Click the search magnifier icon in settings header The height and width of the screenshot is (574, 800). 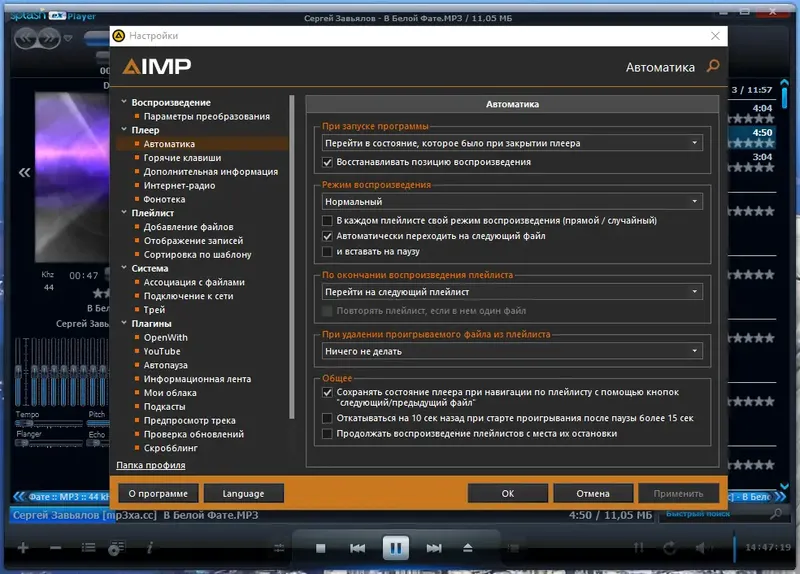(713, 66)
